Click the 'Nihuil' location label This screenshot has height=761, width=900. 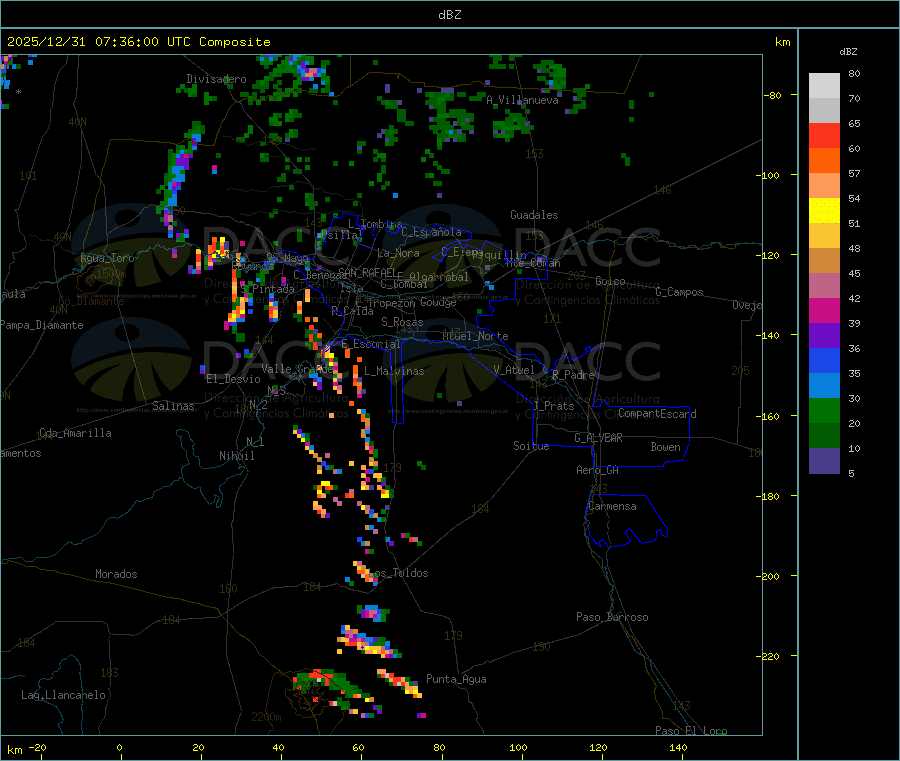[x=237, y=456]
